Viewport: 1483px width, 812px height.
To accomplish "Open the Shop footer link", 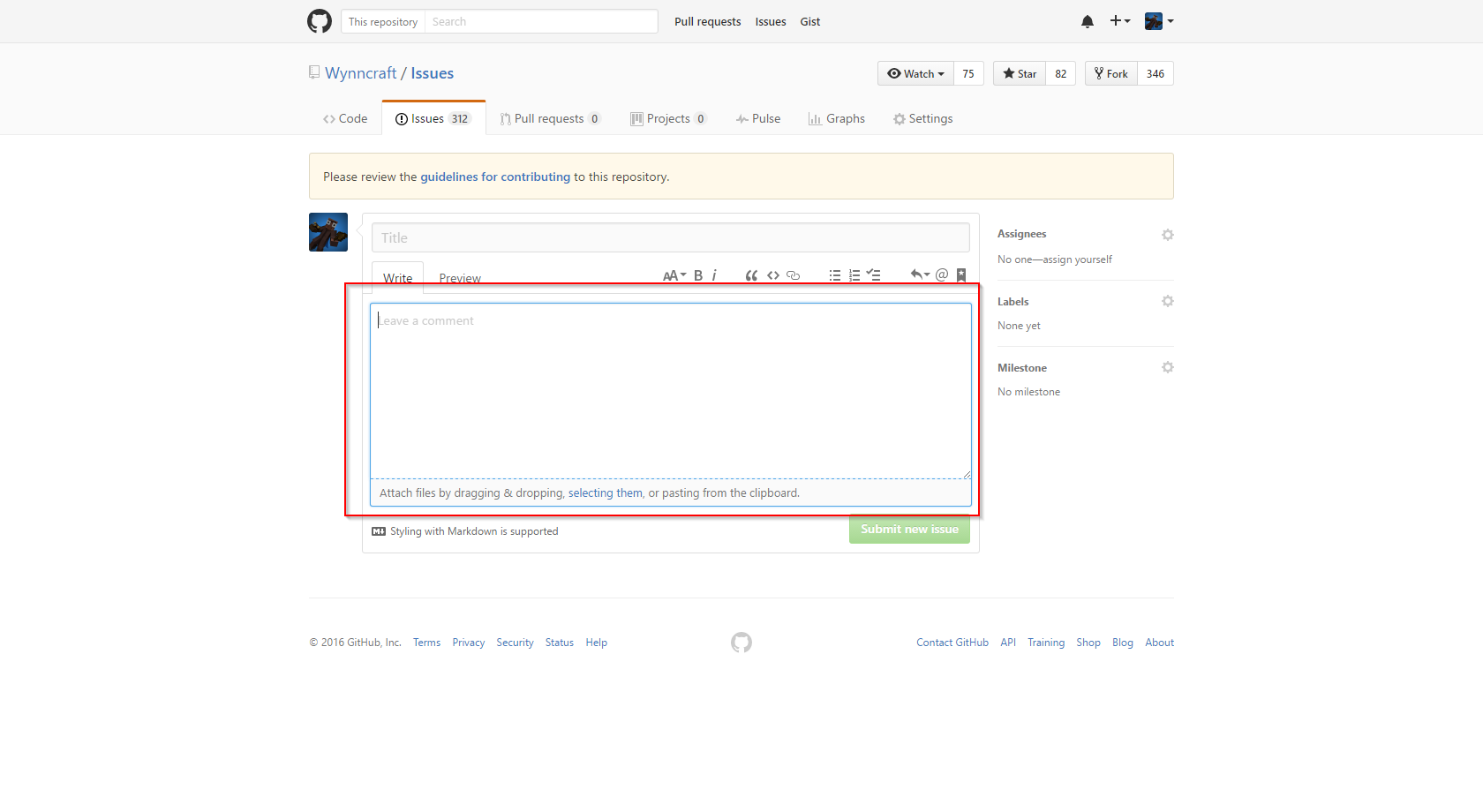I will [1088, 643].
